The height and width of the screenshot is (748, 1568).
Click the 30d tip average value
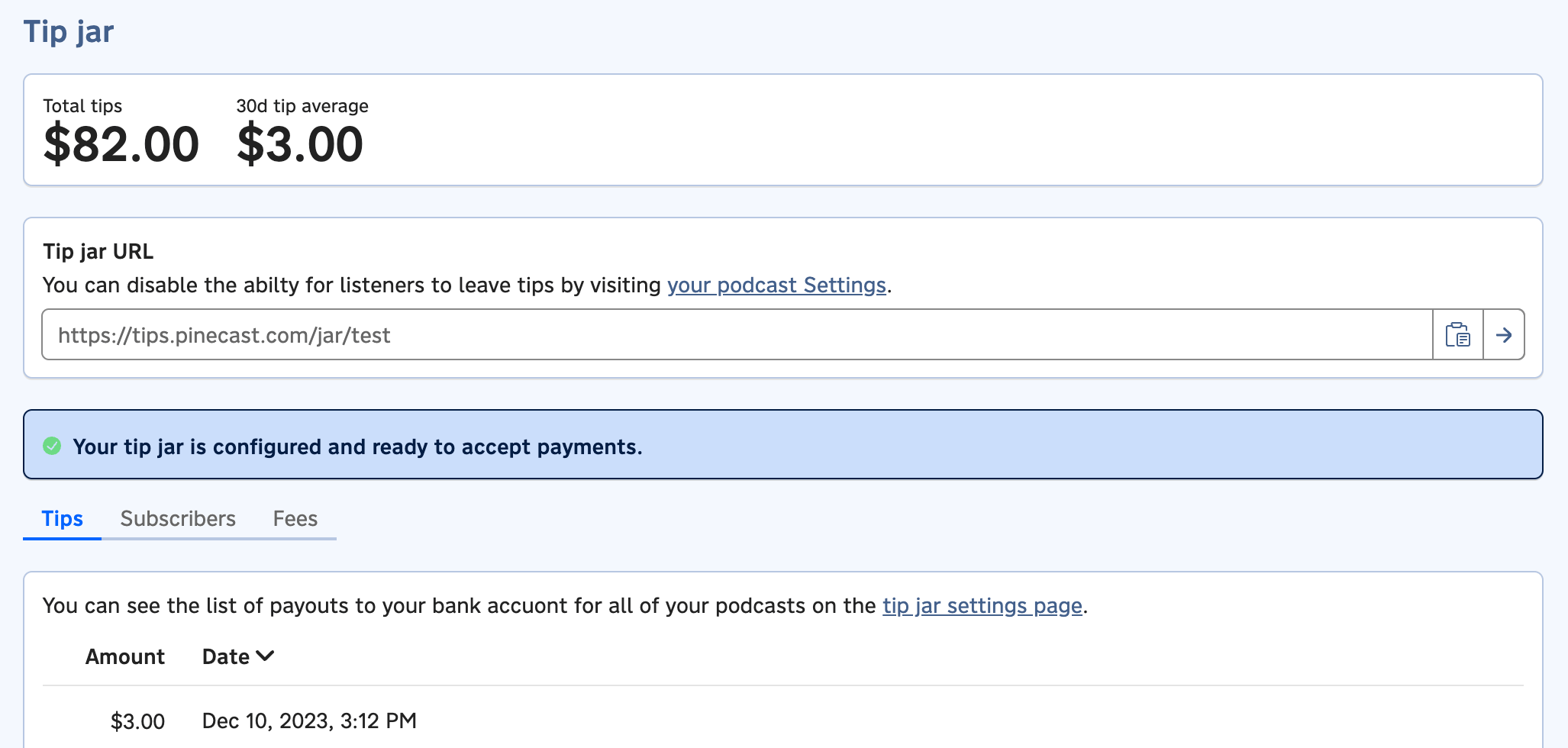tap(301, 143)
